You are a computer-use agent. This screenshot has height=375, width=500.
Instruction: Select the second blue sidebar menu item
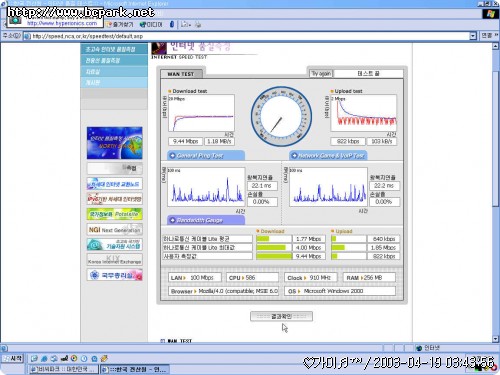click(x=114, y=60)
